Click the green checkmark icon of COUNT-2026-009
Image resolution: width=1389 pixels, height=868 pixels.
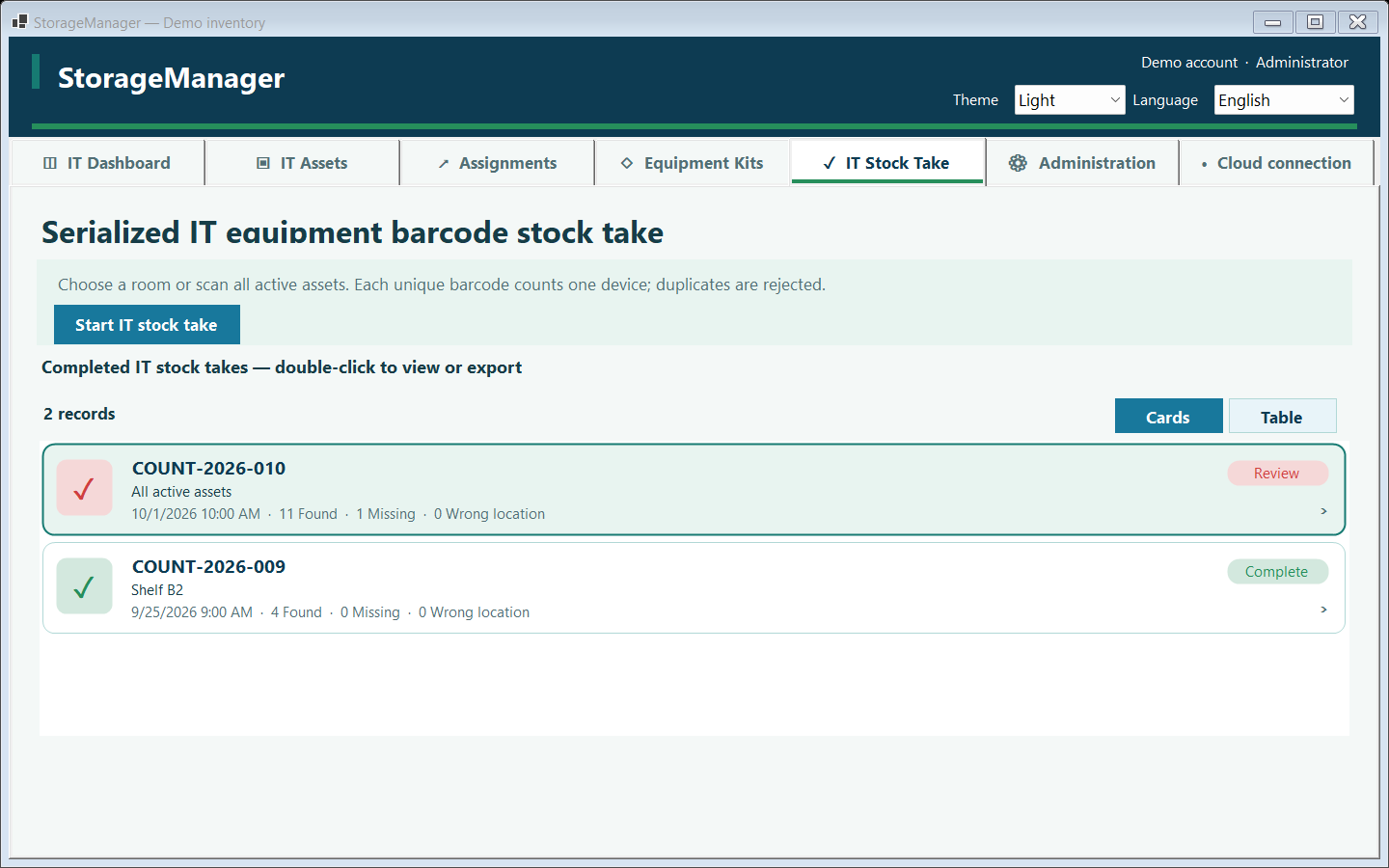pyautogui.click(x=85, y=586)
